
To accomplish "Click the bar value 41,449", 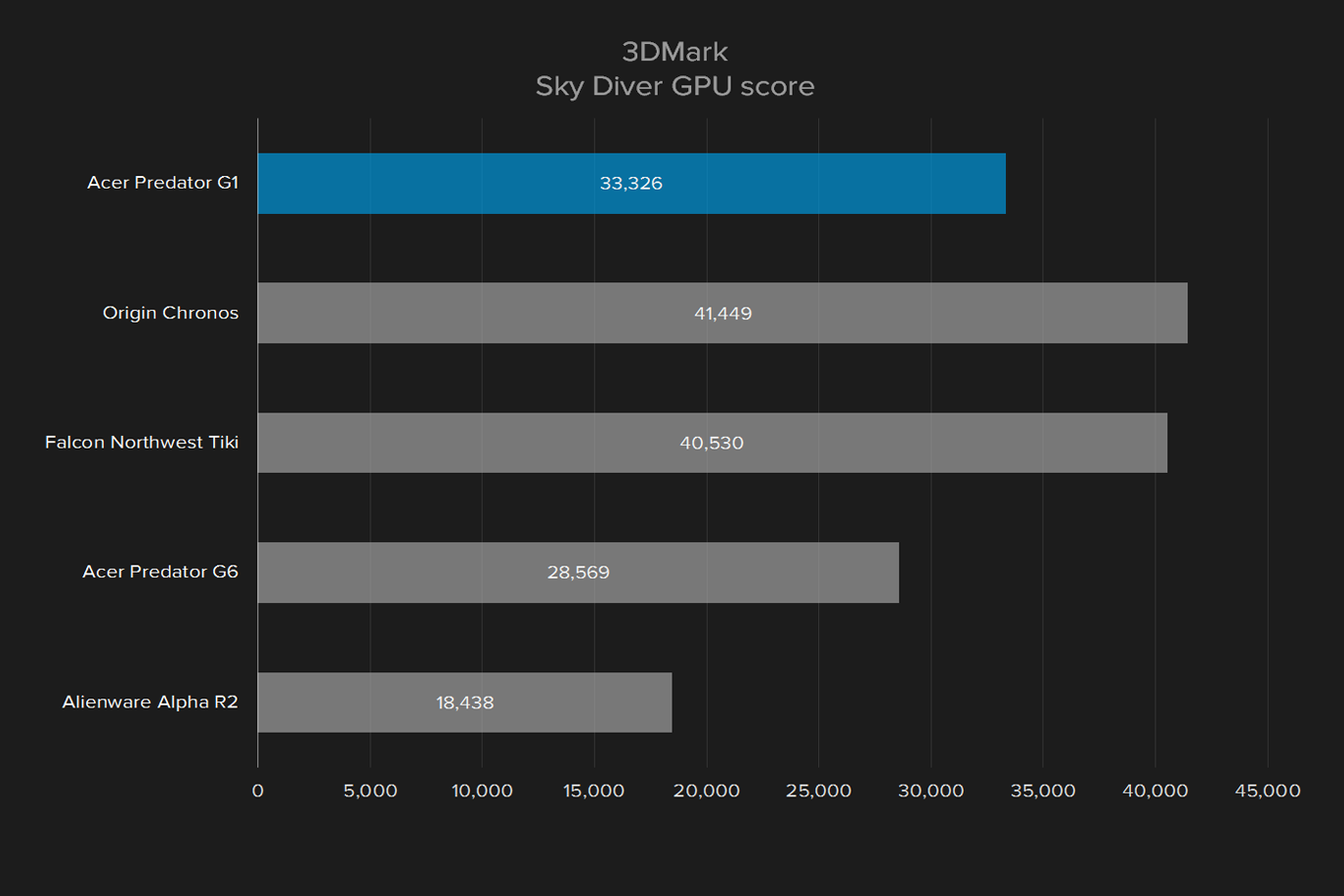I will [x=722, y=314].
